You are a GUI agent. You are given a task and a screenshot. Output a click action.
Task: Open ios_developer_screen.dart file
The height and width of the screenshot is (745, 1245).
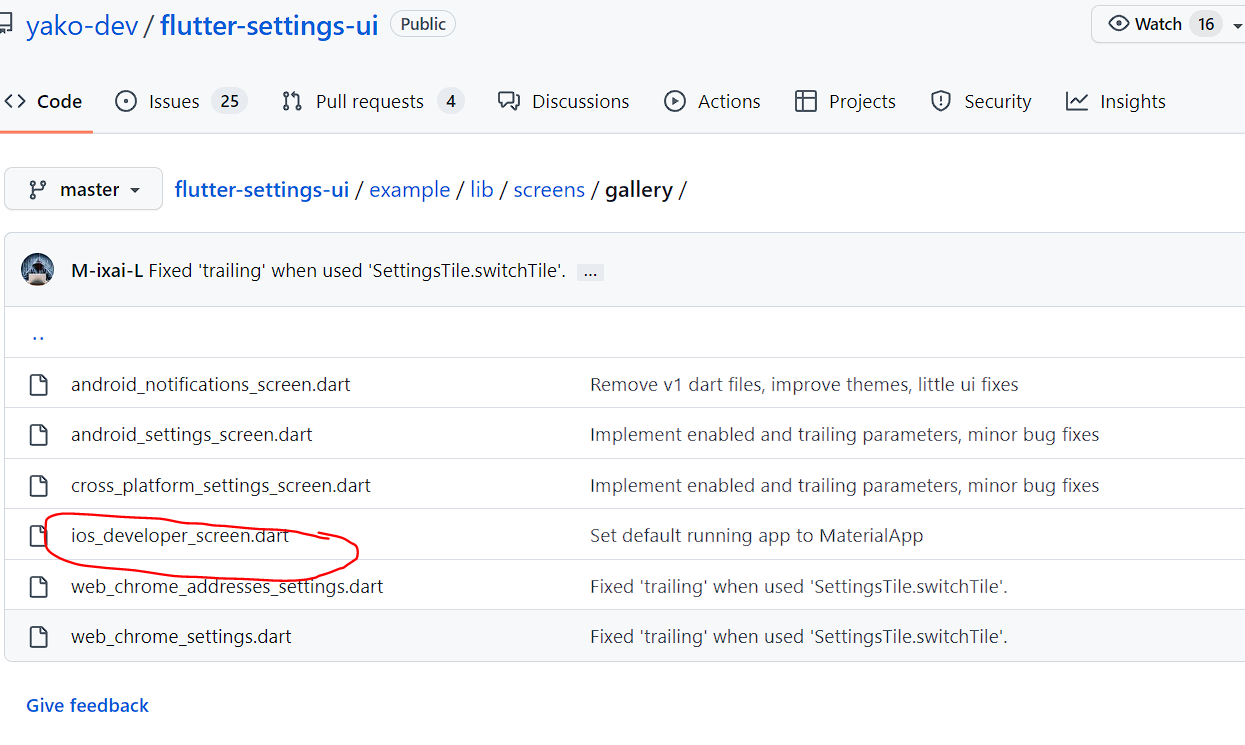(180, 535)
